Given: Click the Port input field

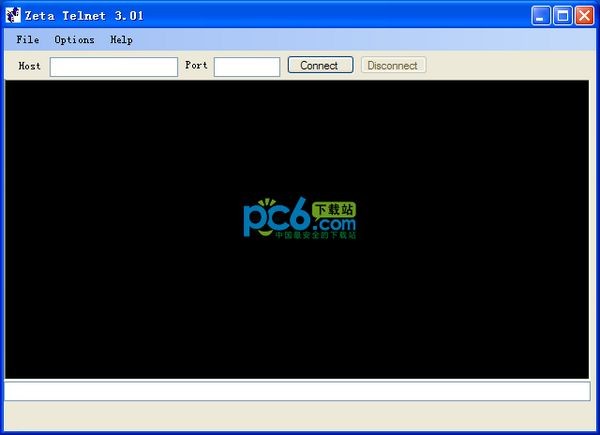Looking at the screenshot, I should click(247, 67).
